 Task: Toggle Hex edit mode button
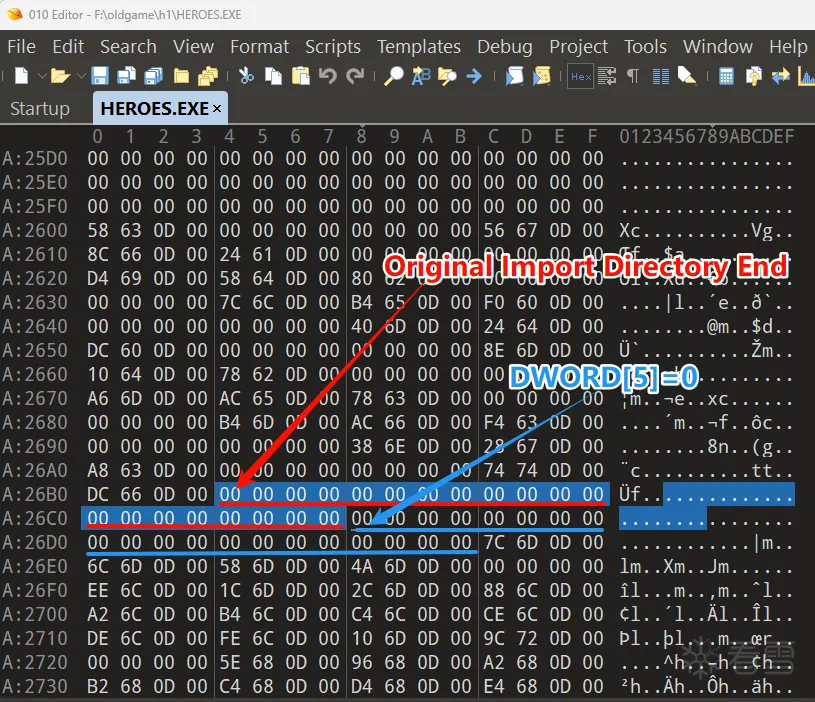pos(580,76)
